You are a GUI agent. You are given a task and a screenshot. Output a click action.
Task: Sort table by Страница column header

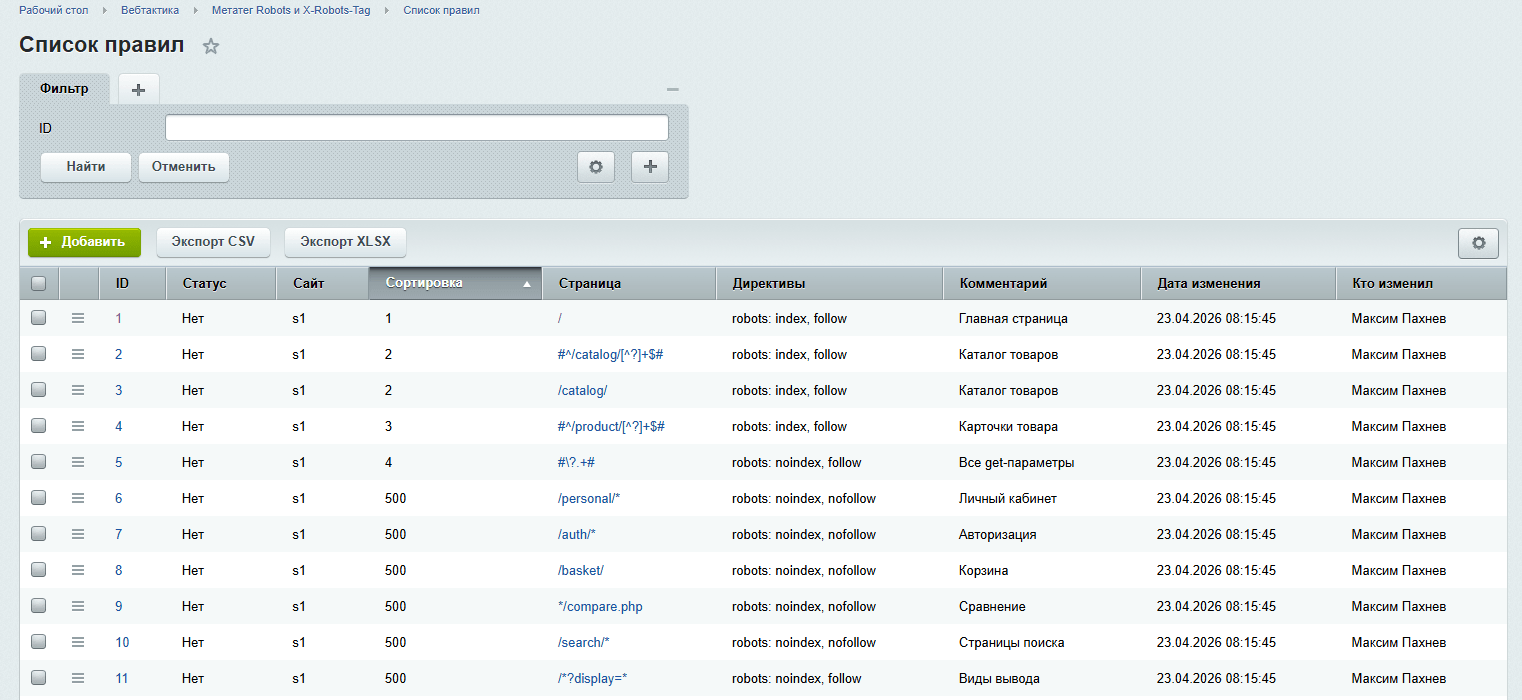click(629, 283)
